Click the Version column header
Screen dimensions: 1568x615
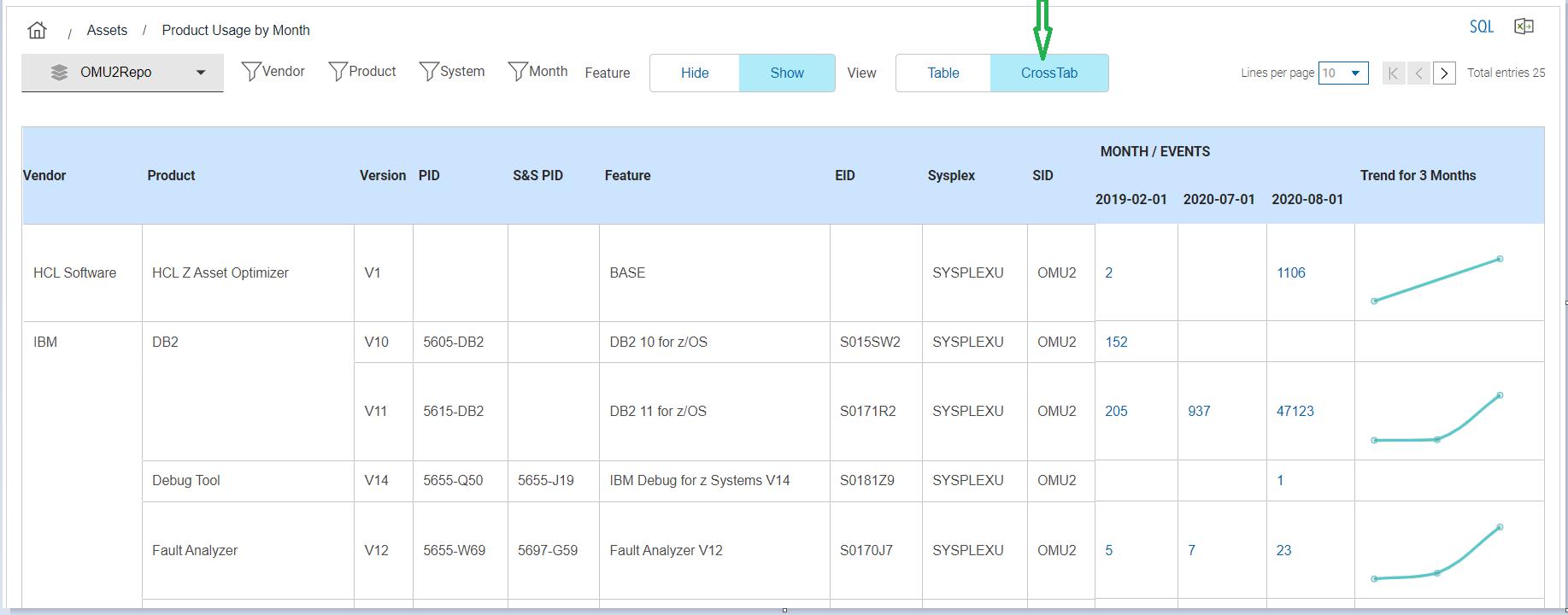383,176
